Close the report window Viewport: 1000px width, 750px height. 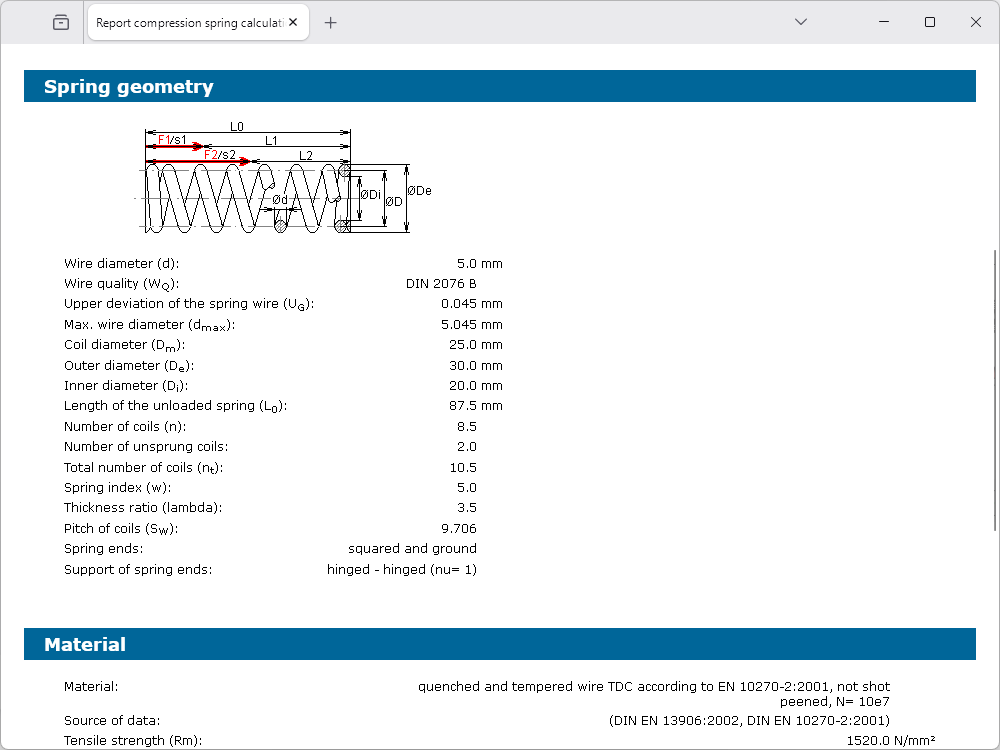coord(976,22)
